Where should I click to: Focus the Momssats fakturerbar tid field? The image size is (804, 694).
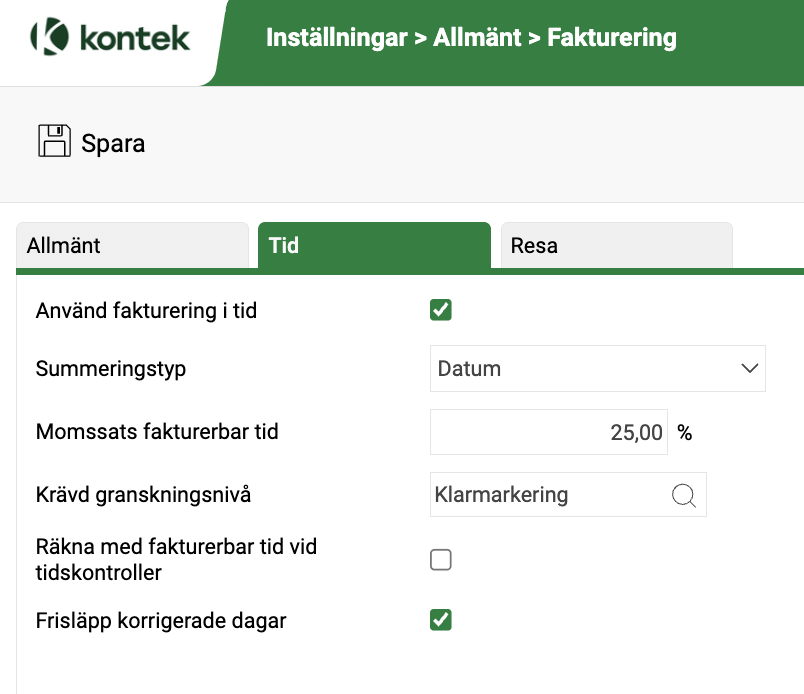549,432
